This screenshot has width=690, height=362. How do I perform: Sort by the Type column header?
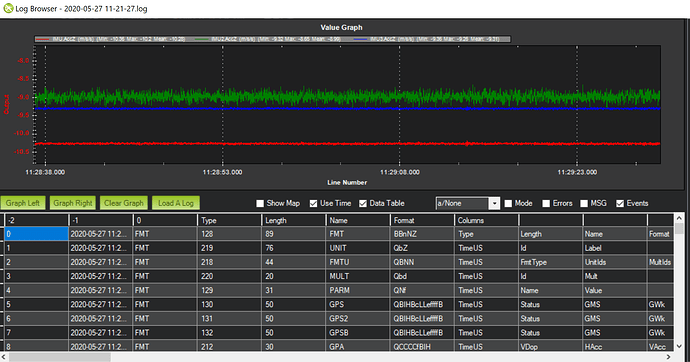point(229,220)
